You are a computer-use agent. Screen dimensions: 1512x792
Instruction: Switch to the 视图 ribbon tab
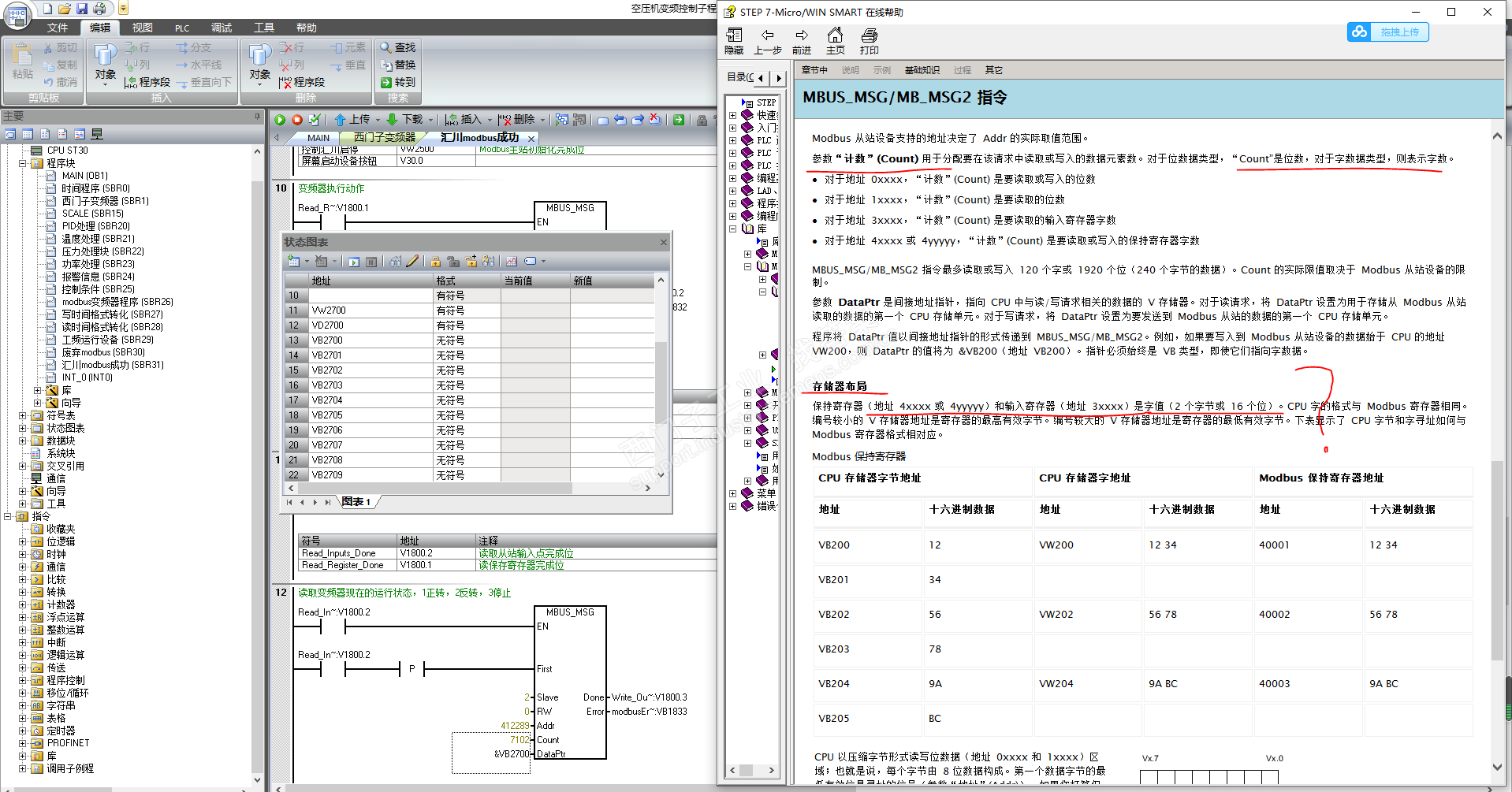143,28
